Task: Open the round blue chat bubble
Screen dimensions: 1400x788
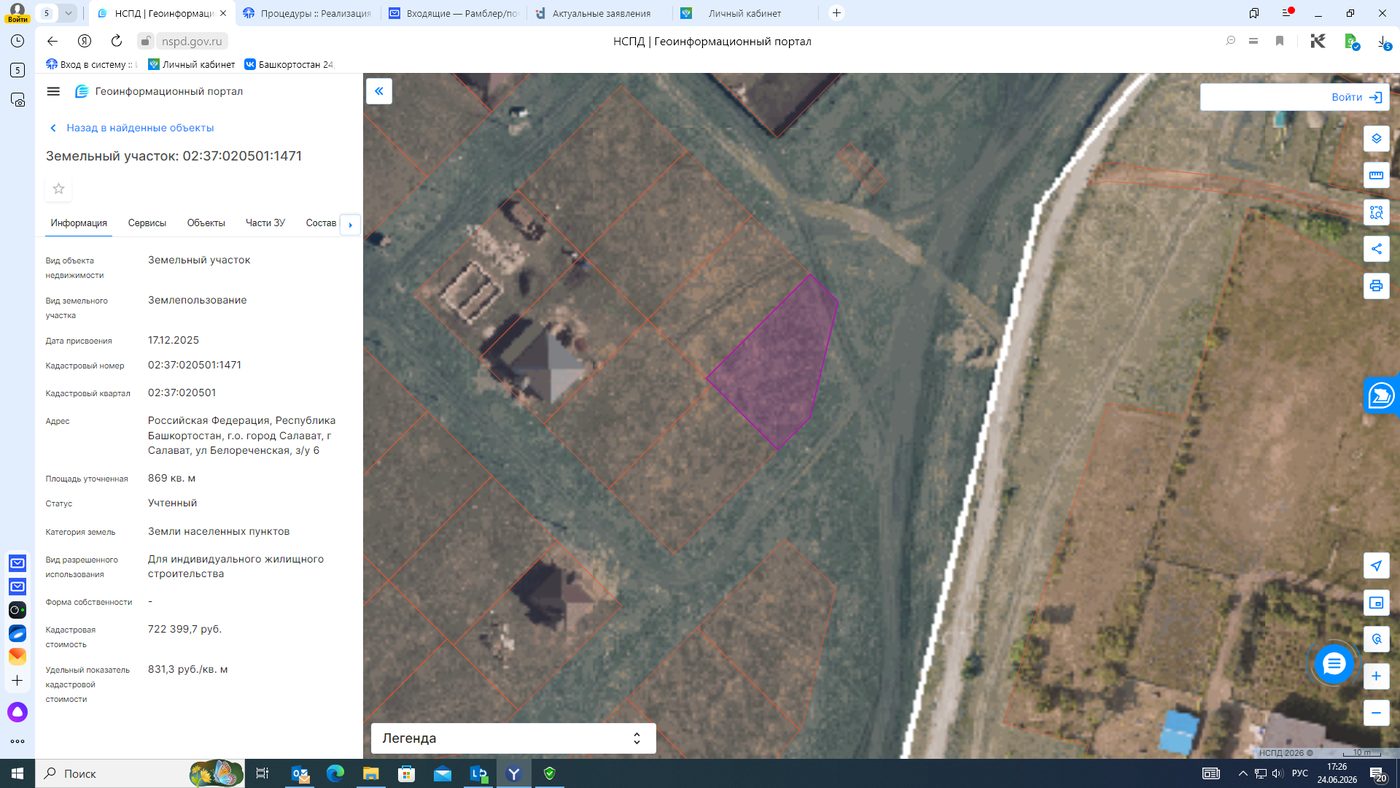Action: 1334,664
